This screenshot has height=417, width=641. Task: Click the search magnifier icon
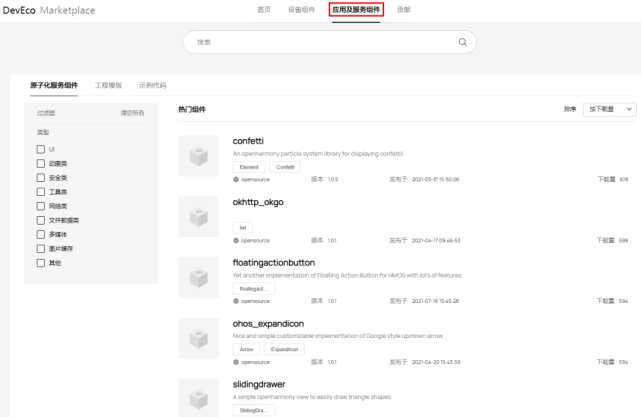462,42
